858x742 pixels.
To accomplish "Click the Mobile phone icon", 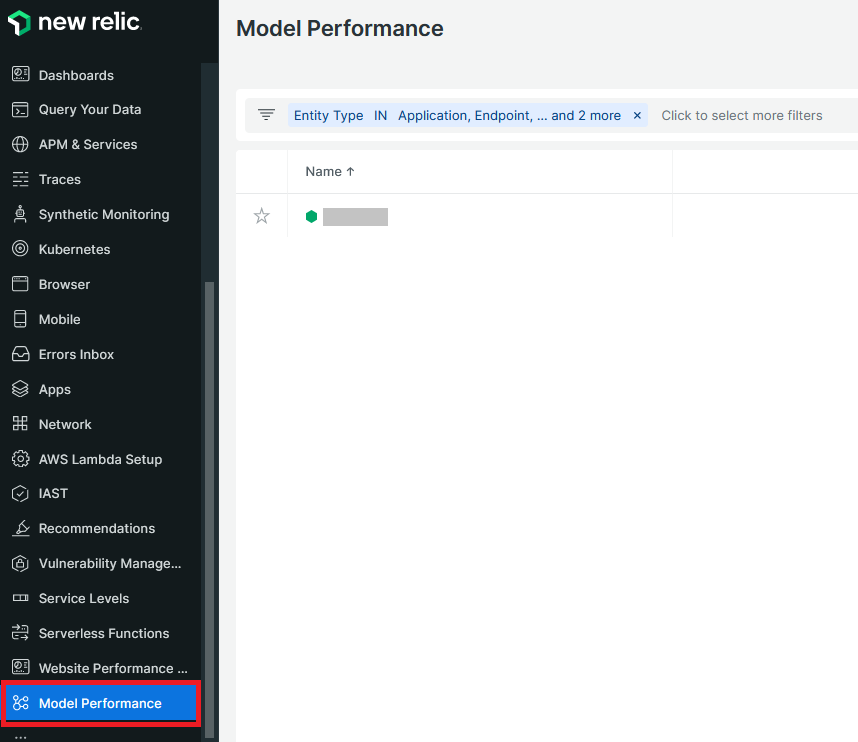I will [20, 319].
